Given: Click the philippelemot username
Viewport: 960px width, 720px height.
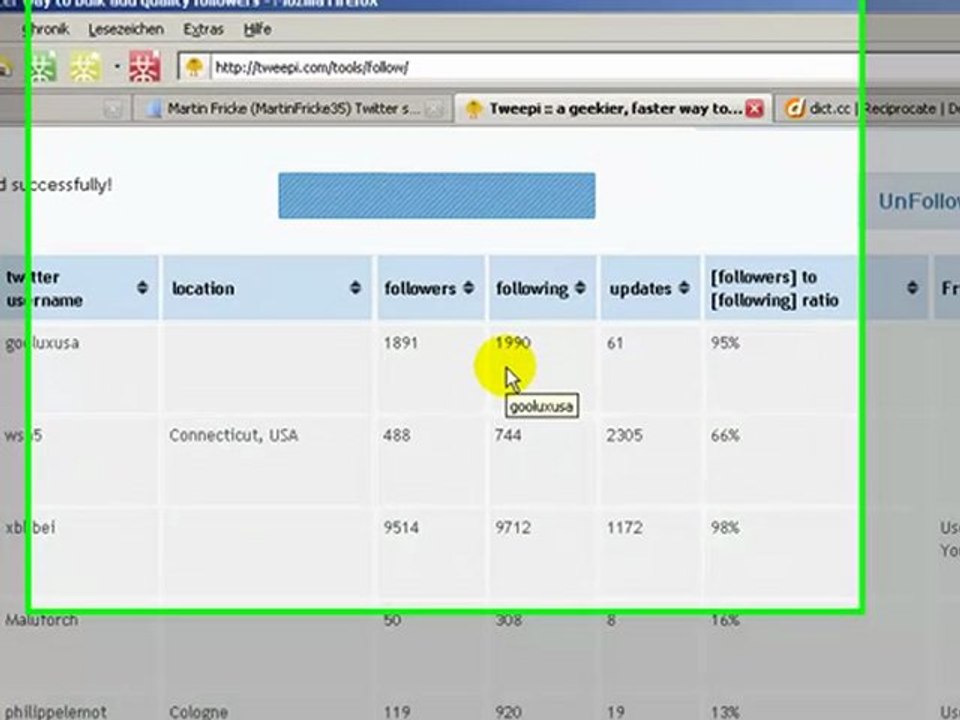Looking at the screenshot, I should click(55, 713).
